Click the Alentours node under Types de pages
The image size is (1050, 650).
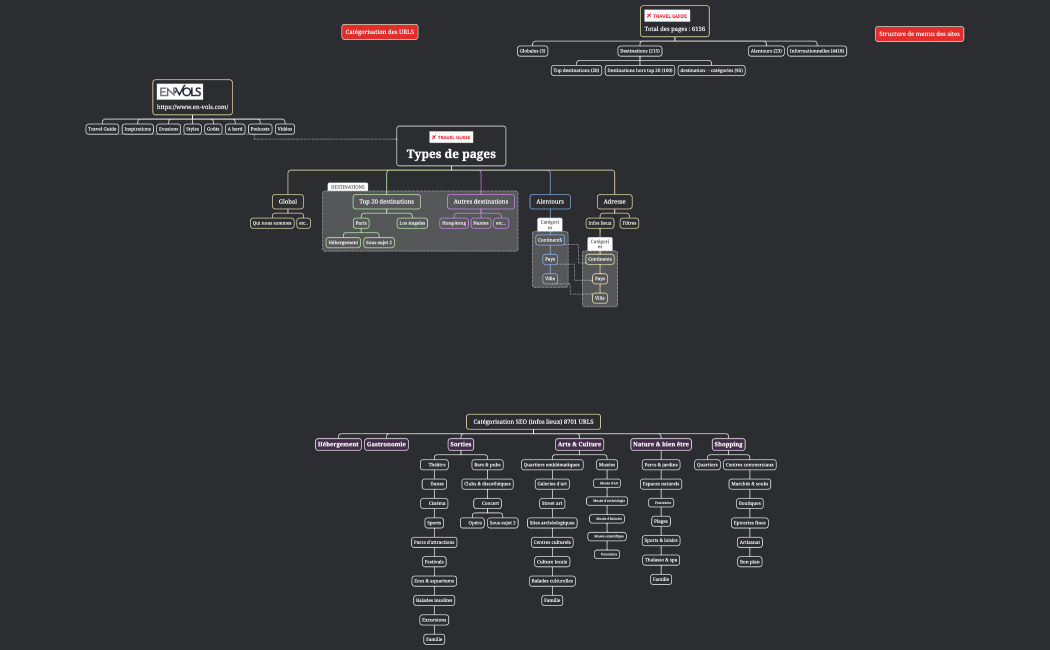pos(550,202)
